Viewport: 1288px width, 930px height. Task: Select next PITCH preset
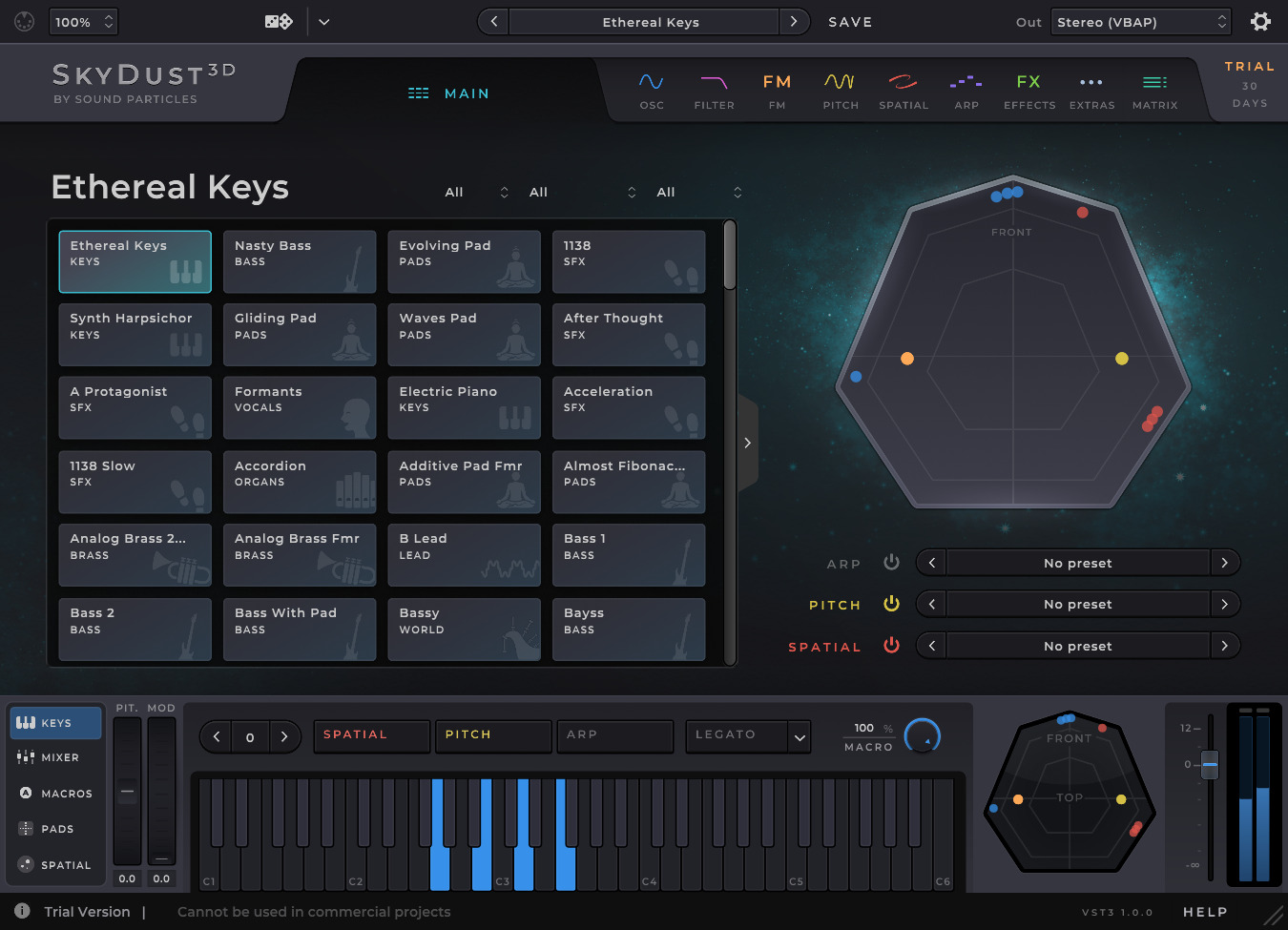point(1225,604)
